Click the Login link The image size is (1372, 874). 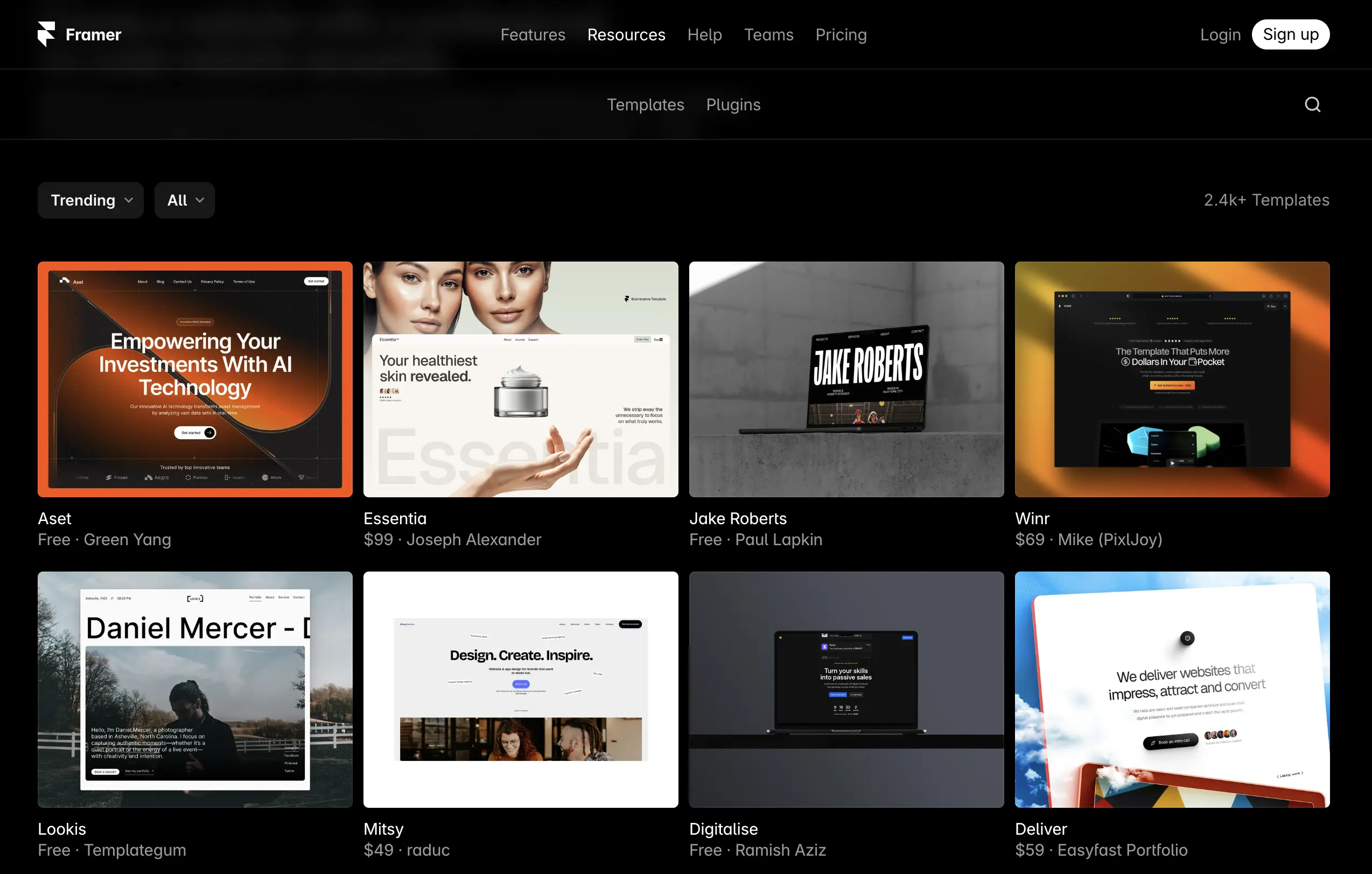1220,35
